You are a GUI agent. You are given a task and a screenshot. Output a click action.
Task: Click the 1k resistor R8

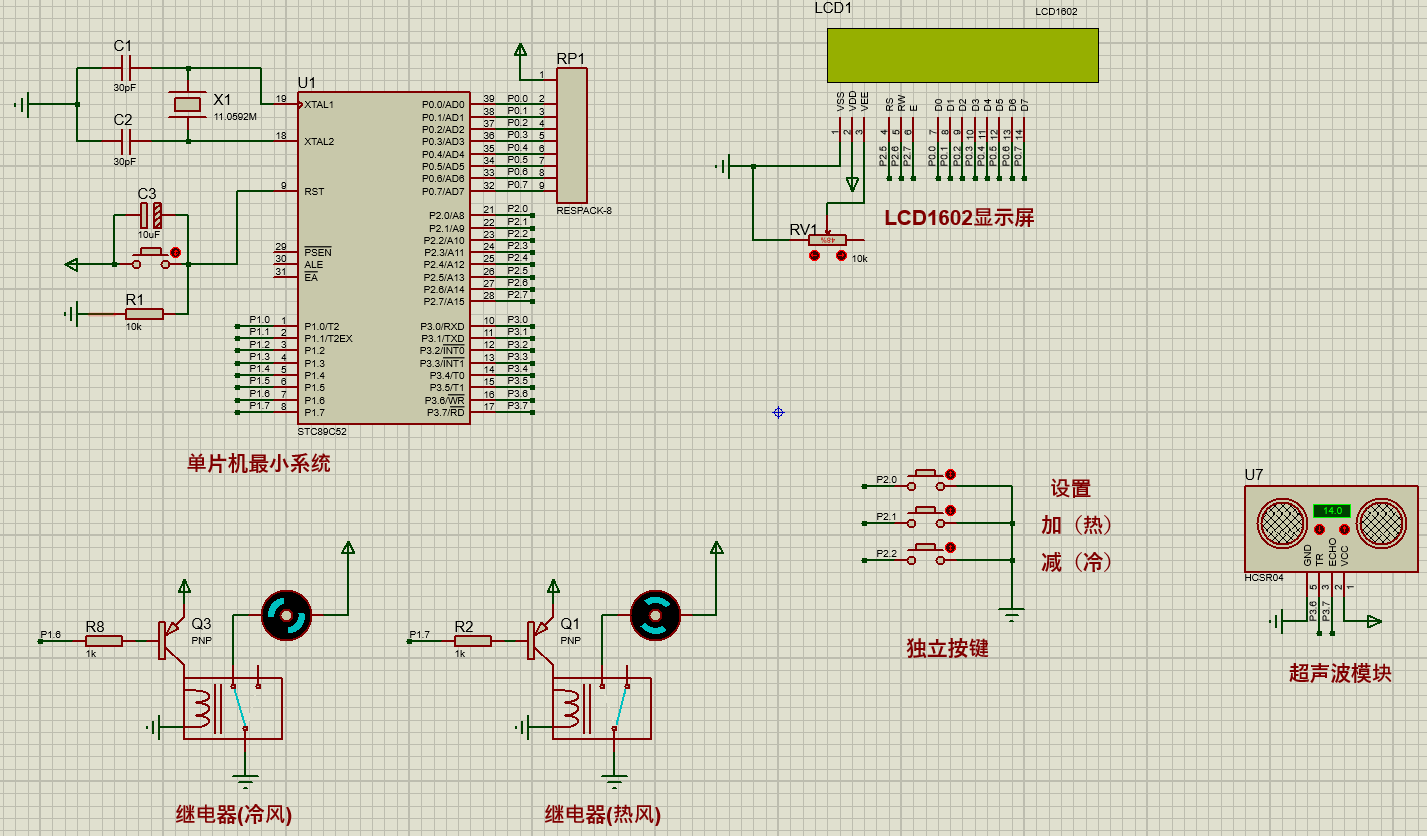pos(103,641)
